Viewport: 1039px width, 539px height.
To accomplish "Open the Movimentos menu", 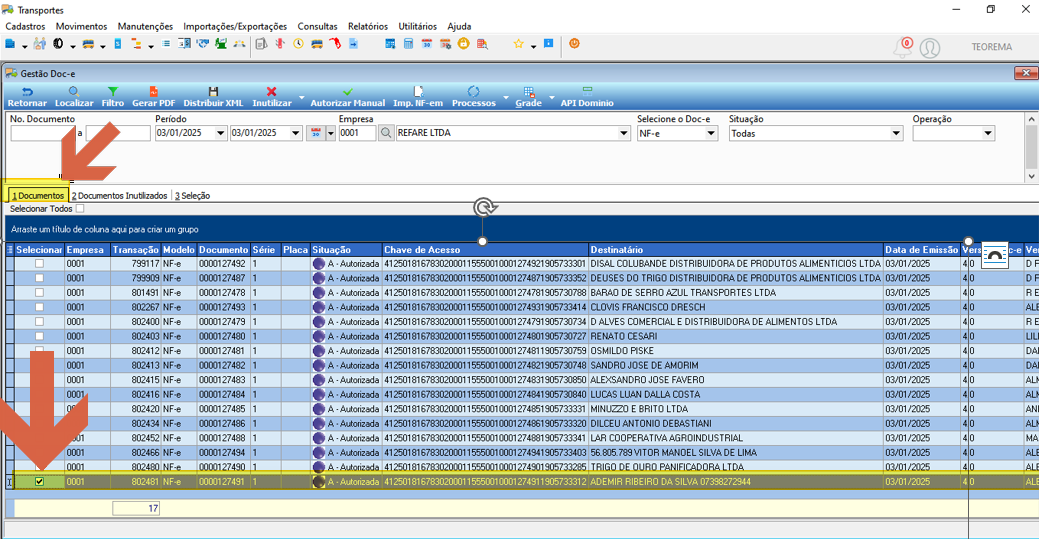I will pyautogui.click(x=82, y=27).
